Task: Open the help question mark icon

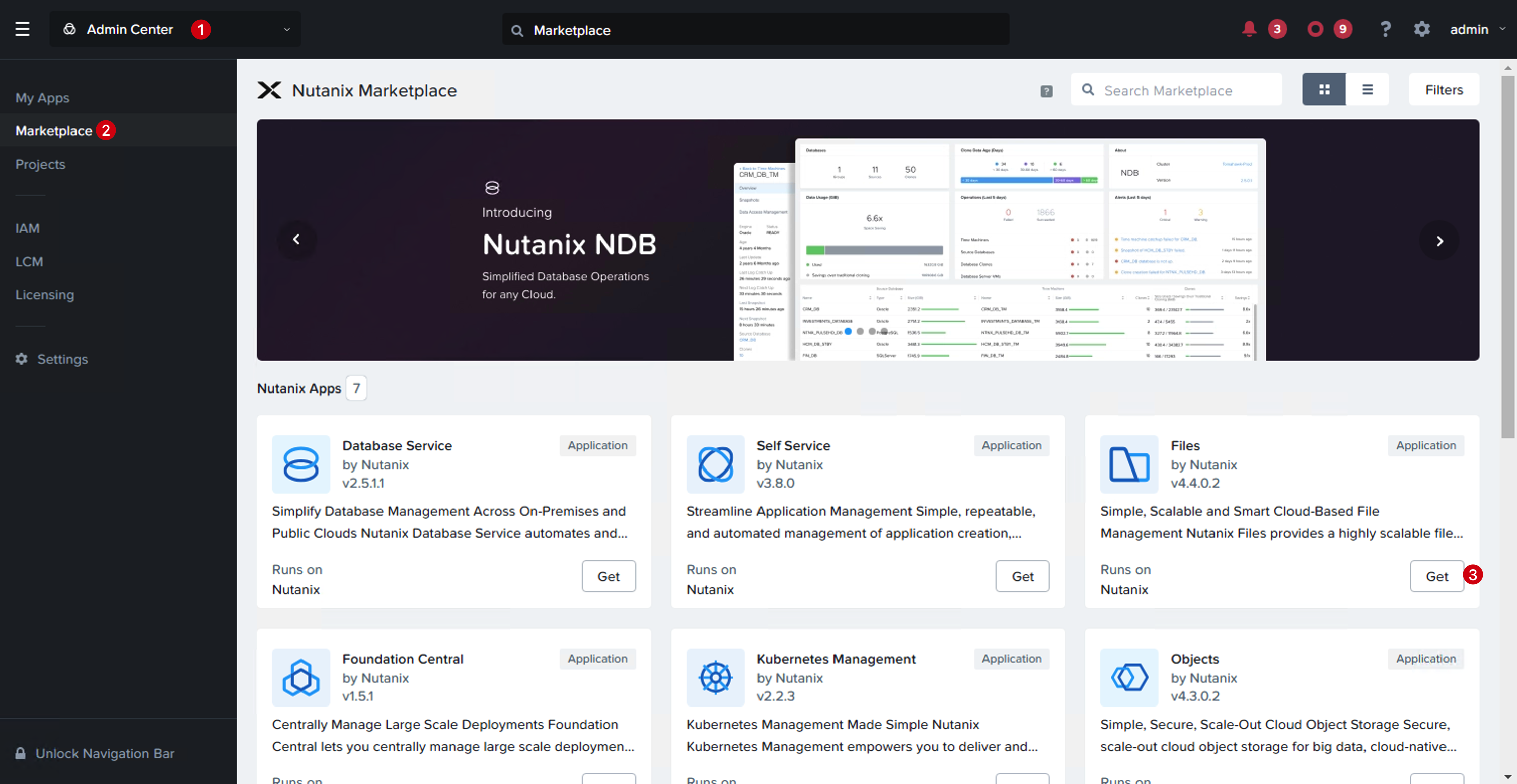Action: point(1385,29)
